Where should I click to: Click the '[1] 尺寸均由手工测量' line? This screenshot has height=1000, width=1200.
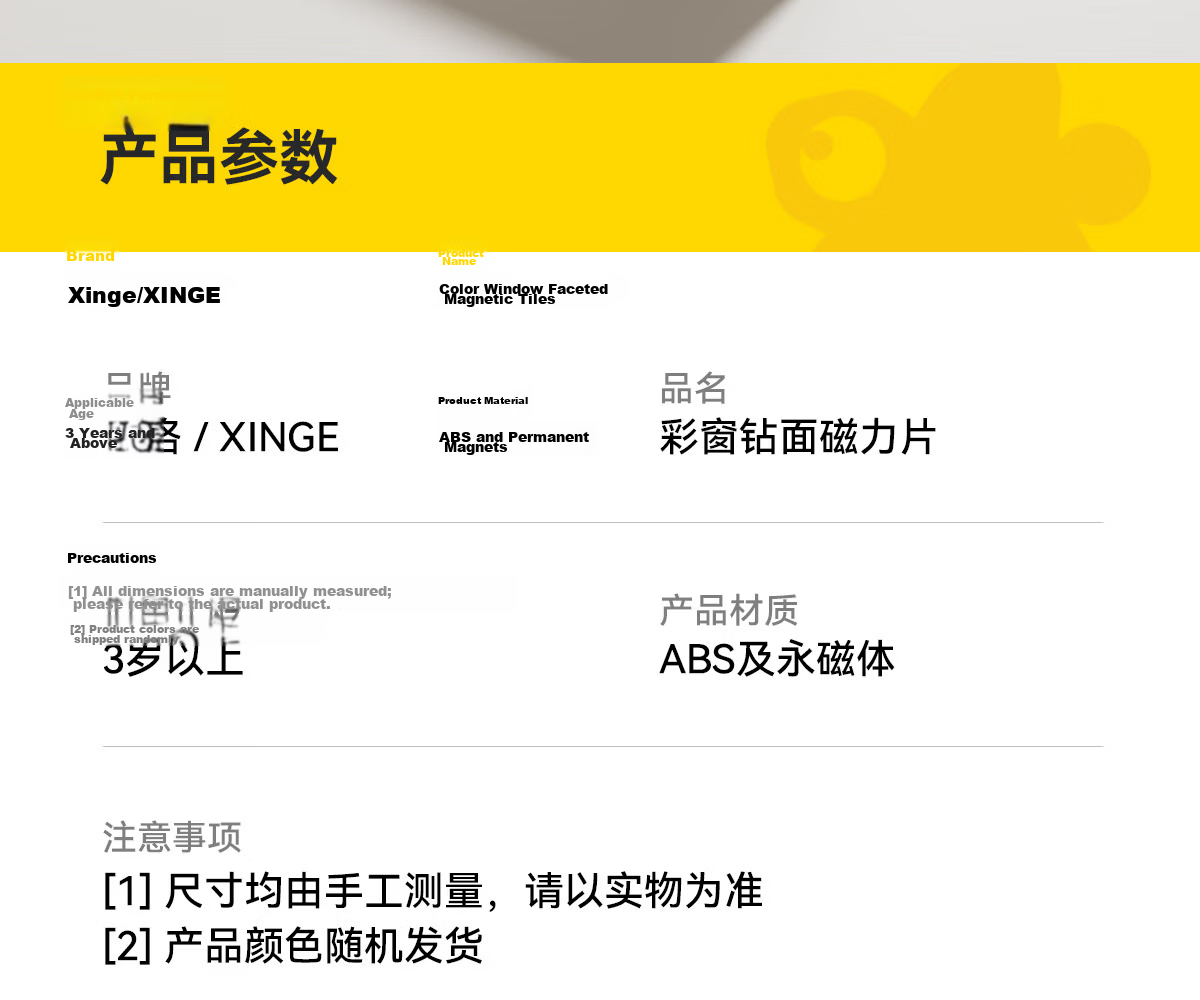tap(433, 891)
